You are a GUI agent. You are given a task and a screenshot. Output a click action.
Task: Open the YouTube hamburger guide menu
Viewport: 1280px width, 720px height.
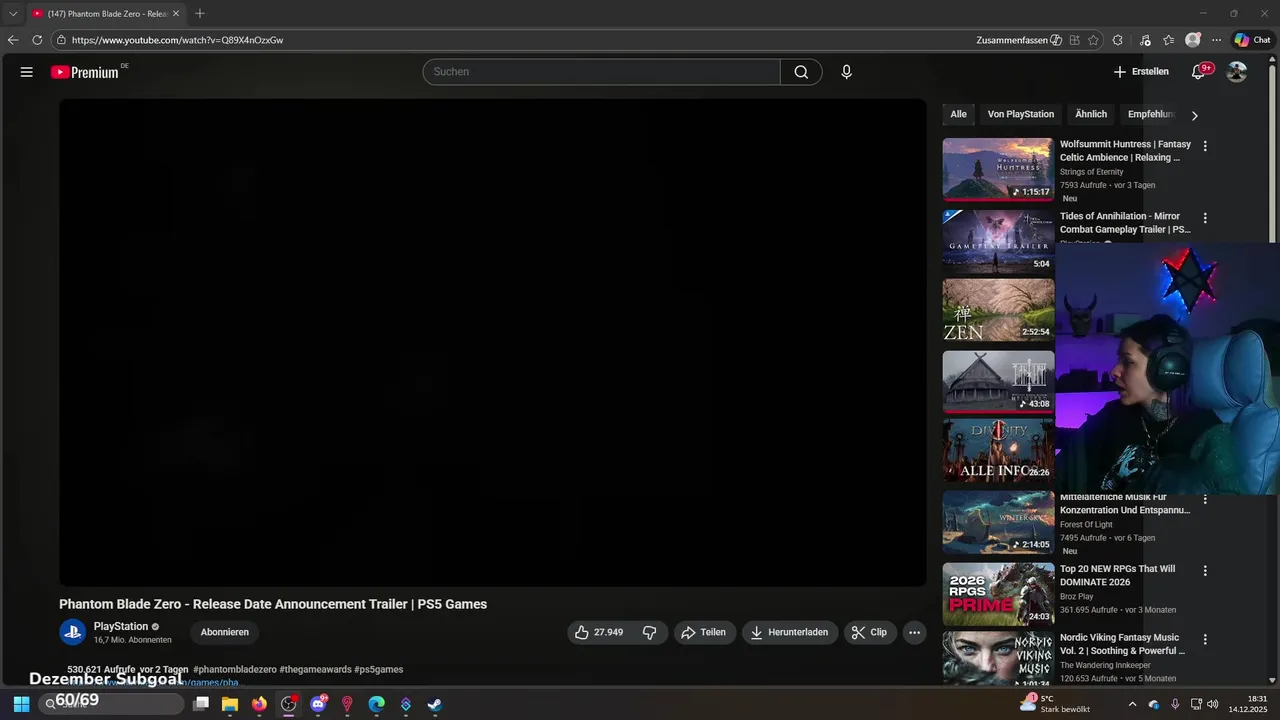(27, 72)
